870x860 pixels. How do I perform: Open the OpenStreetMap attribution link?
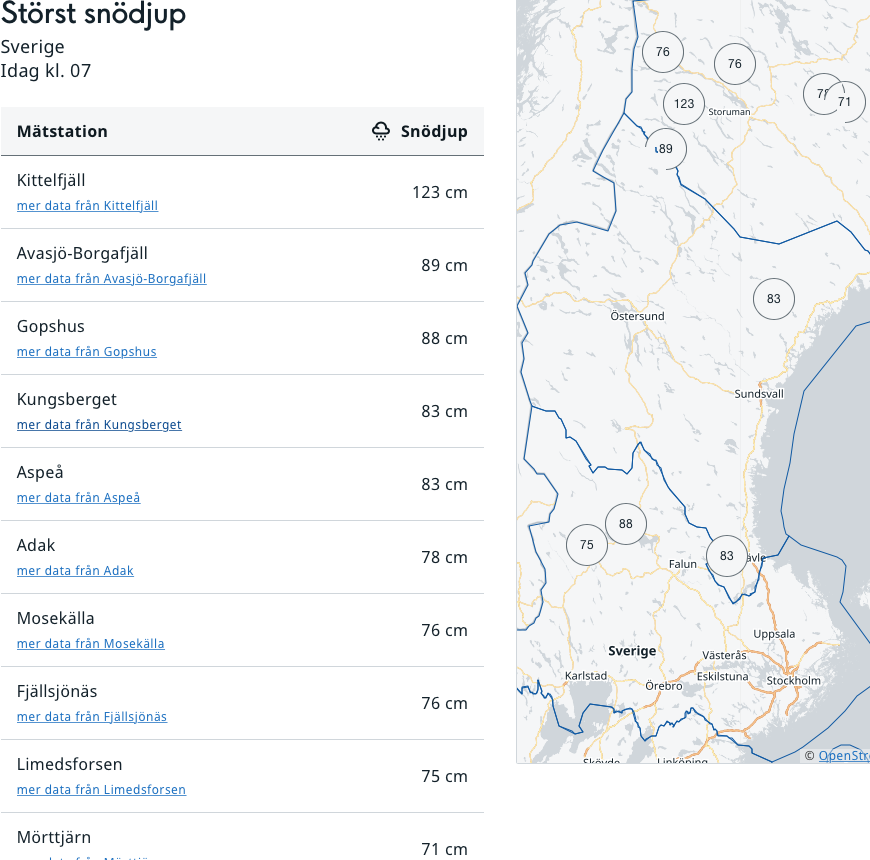pyautogui.click(x=843, y=756)
